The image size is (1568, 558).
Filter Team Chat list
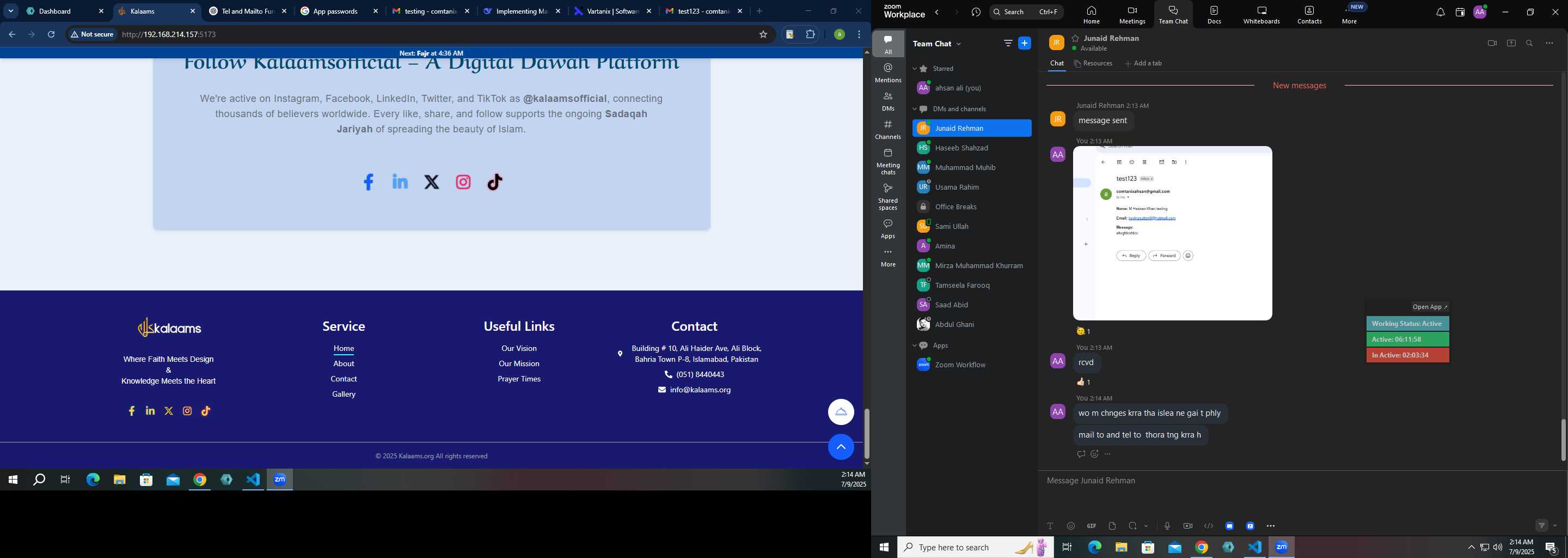[1008, 43]
